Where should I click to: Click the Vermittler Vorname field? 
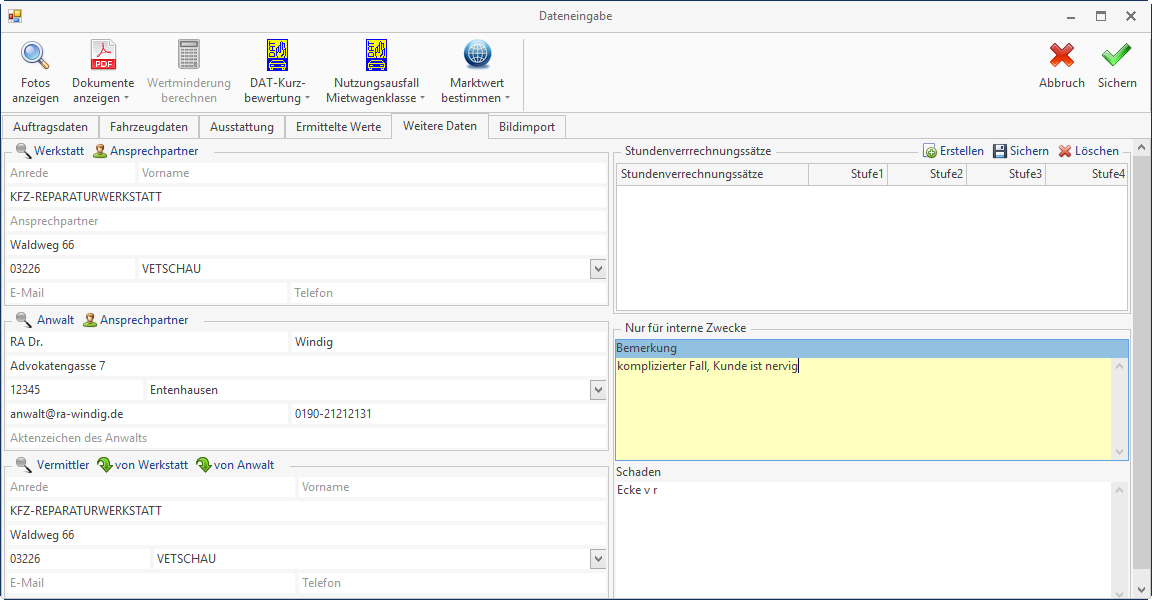pyautogui.click(x=453, y=487)
